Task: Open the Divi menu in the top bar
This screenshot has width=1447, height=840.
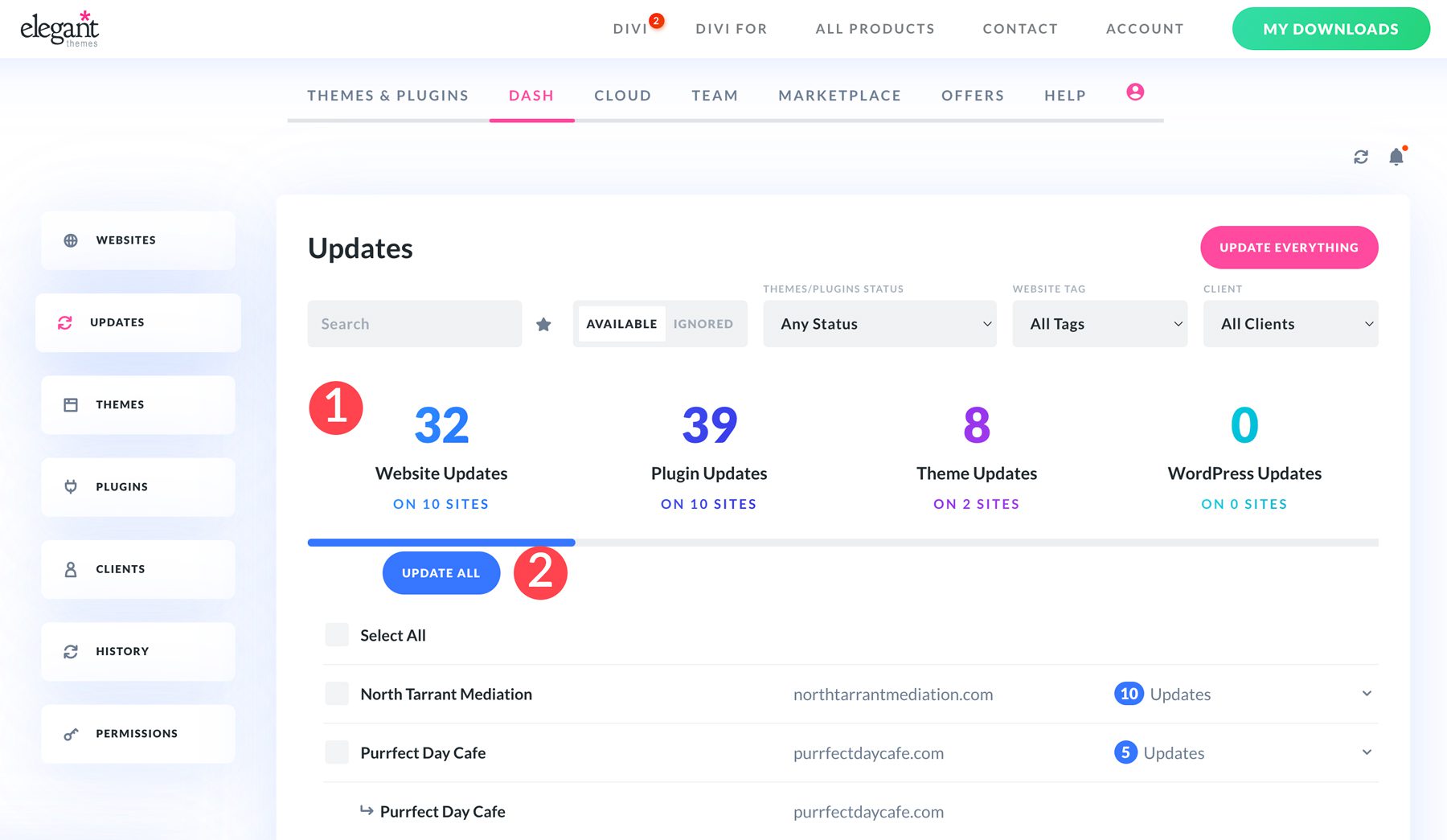Action: pyautogui.click(x=629, y=28)
